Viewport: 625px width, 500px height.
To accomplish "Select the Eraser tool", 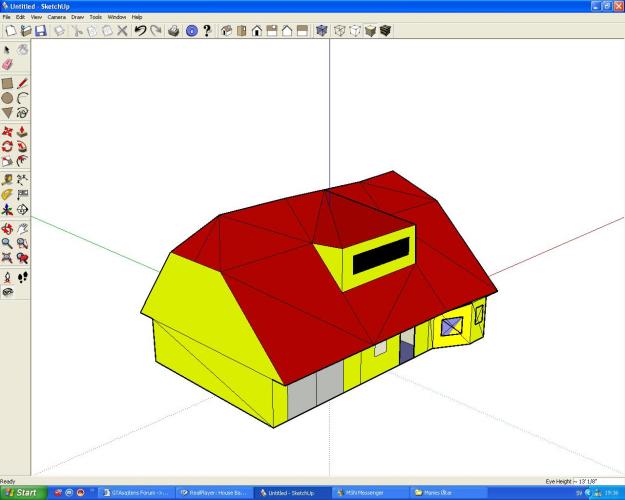I will [x=8, y=64].
